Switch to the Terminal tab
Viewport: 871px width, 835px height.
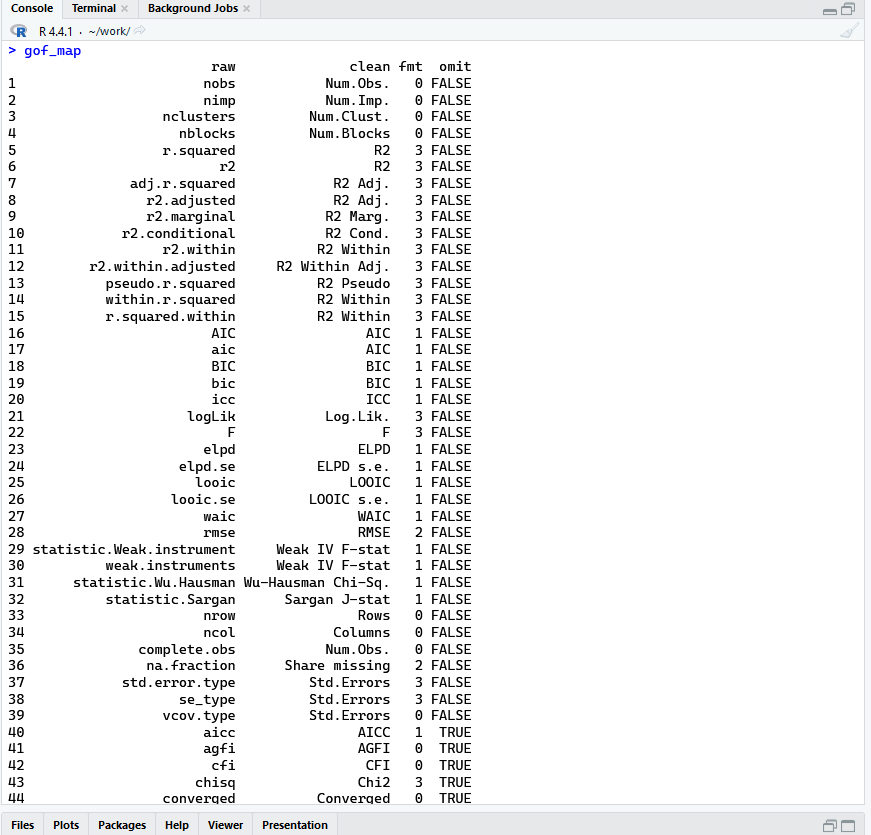tap(93, 9)
